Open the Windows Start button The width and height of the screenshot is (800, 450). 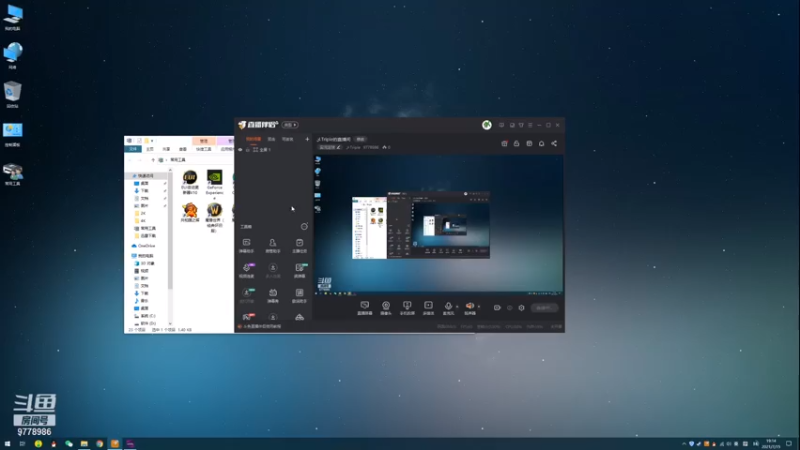pos(7,444)
